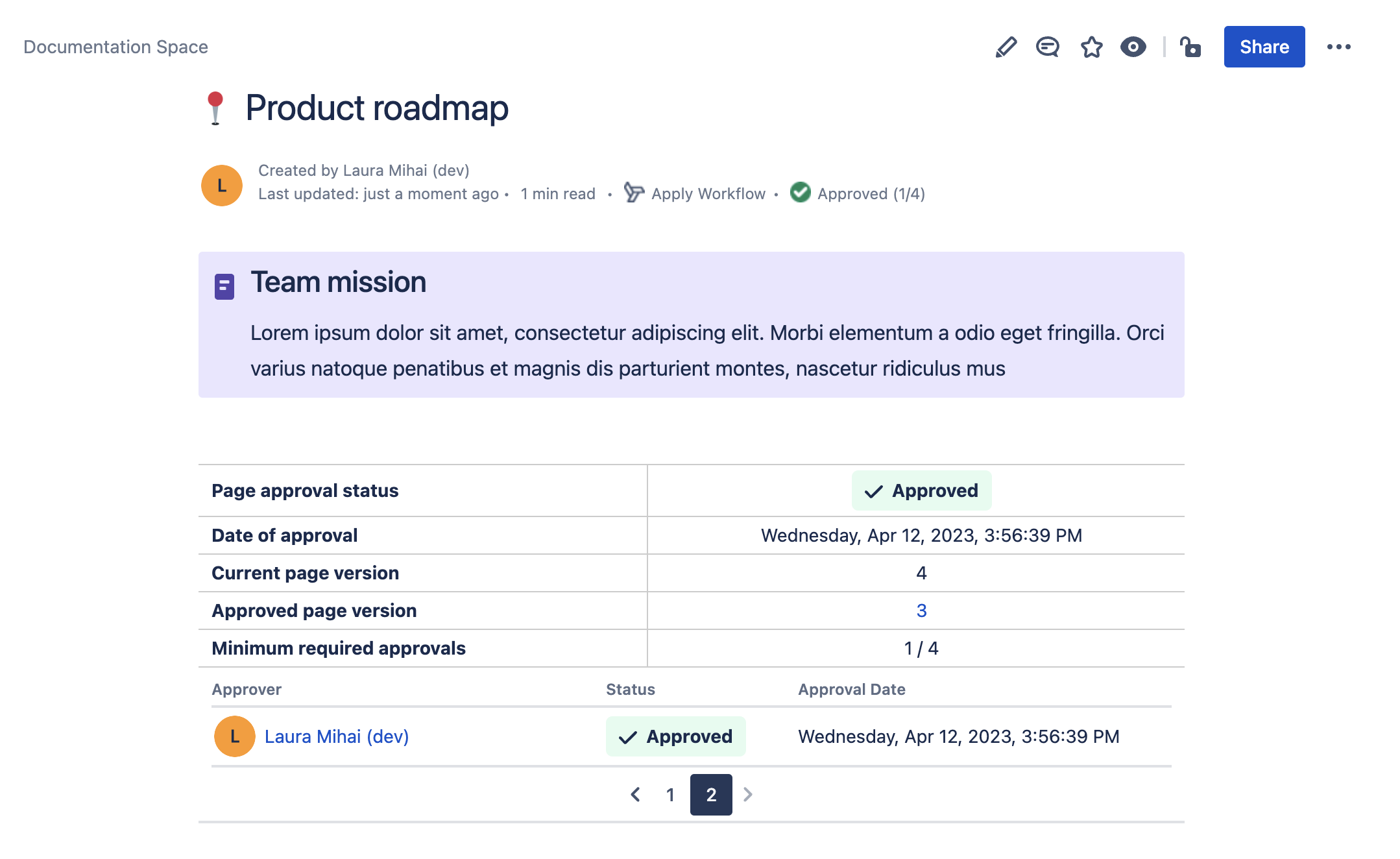Open the Approved (1/4) status label

(x=871, y=194)
